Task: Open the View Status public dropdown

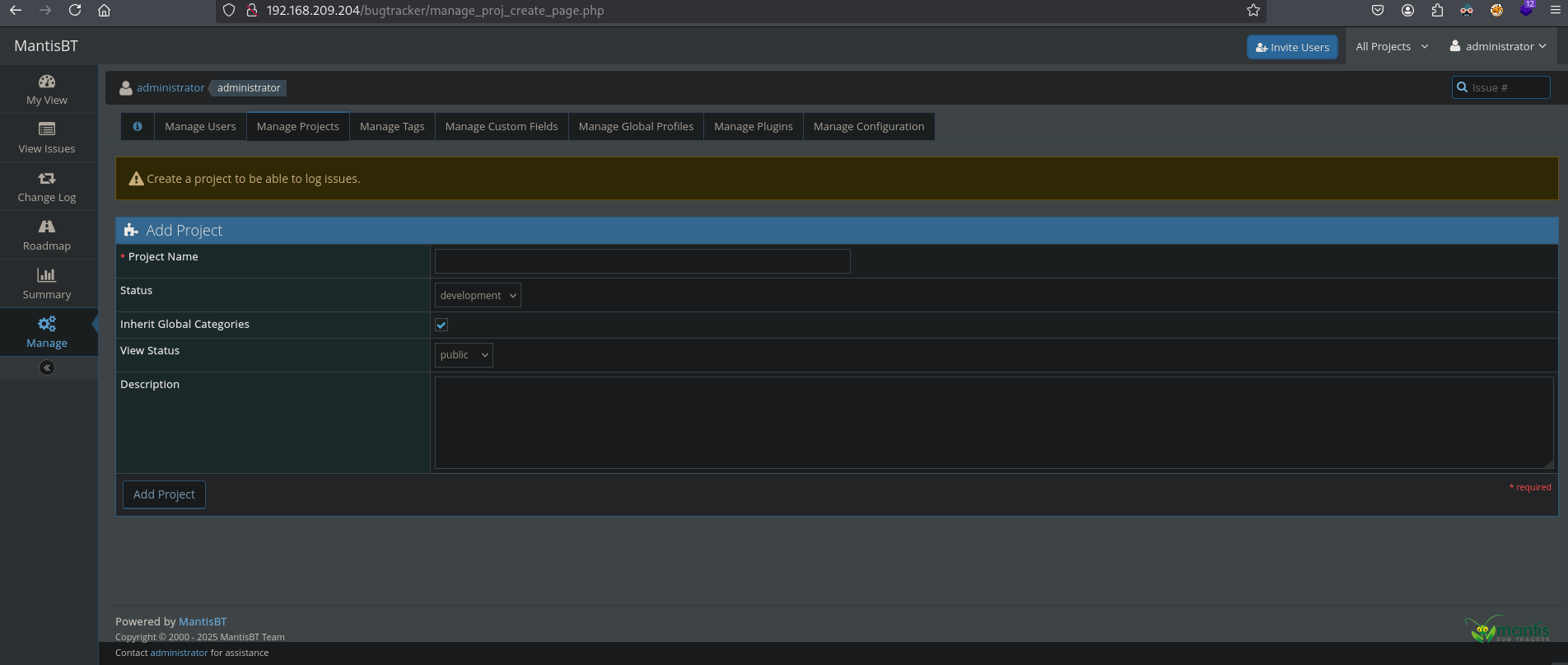Action: pyautogui.click(x=464, y=355)
